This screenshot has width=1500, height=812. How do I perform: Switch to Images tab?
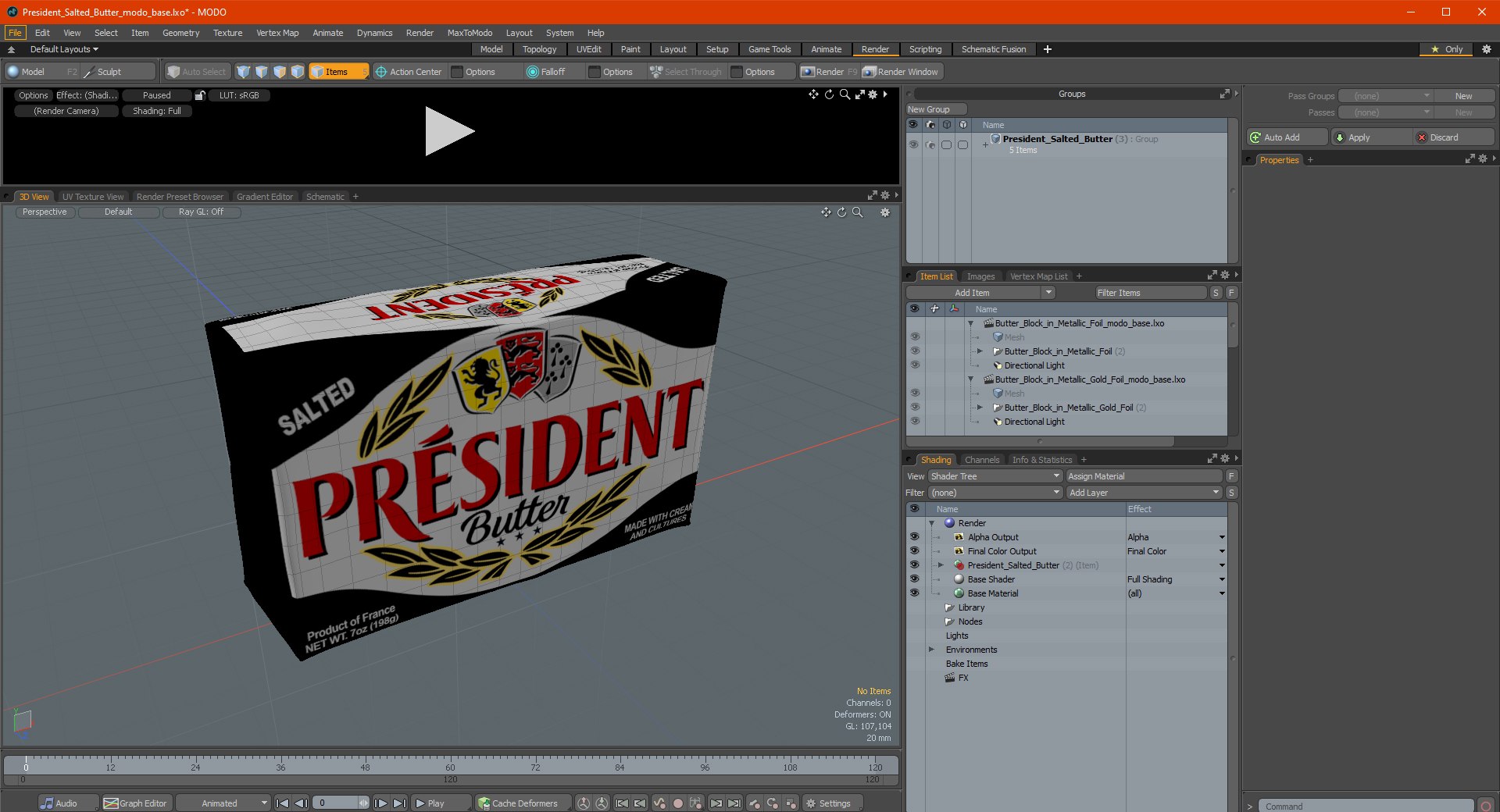(980, 276)
